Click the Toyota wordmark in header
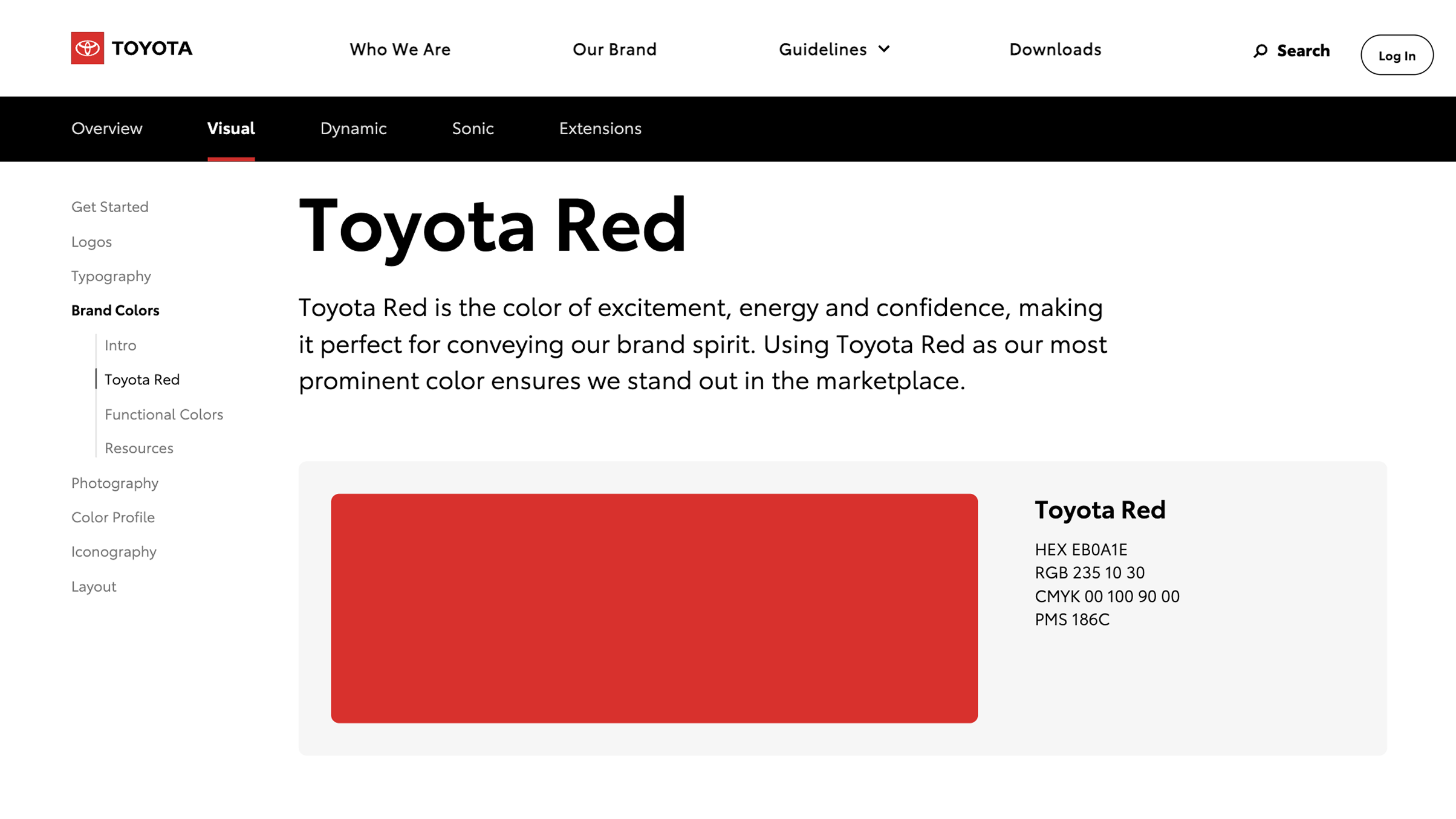This screenshot has height=819, width=1456. coord(152,48)
